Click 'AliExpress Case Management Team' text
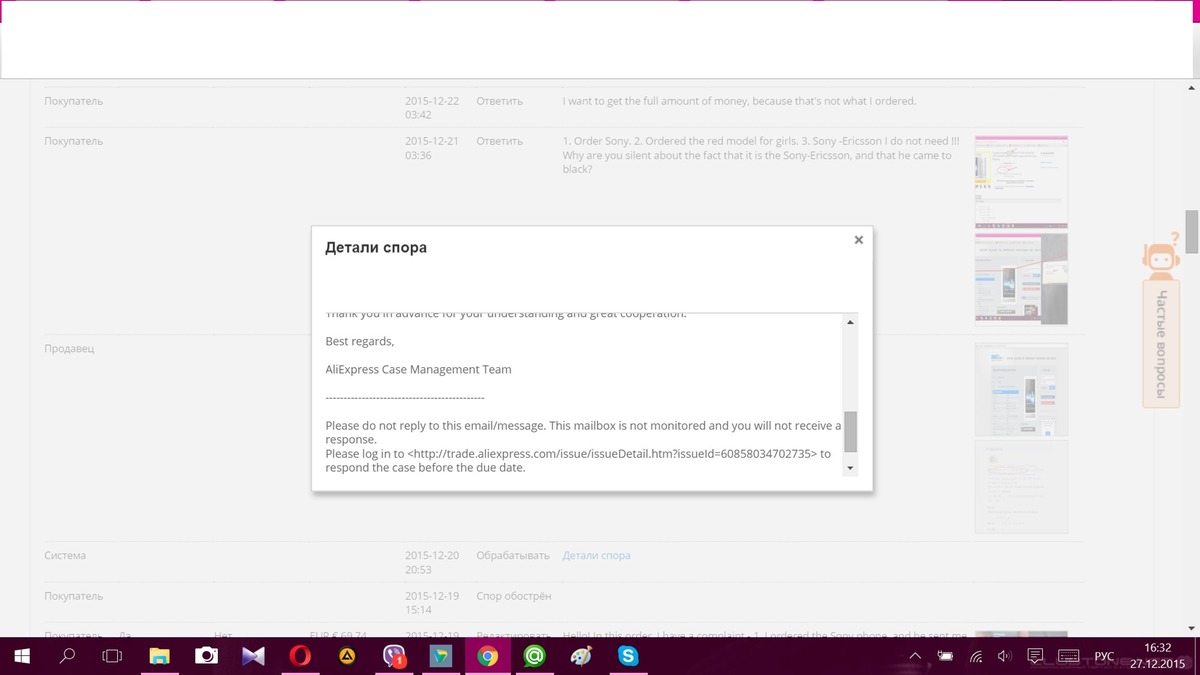 point(418,369)
